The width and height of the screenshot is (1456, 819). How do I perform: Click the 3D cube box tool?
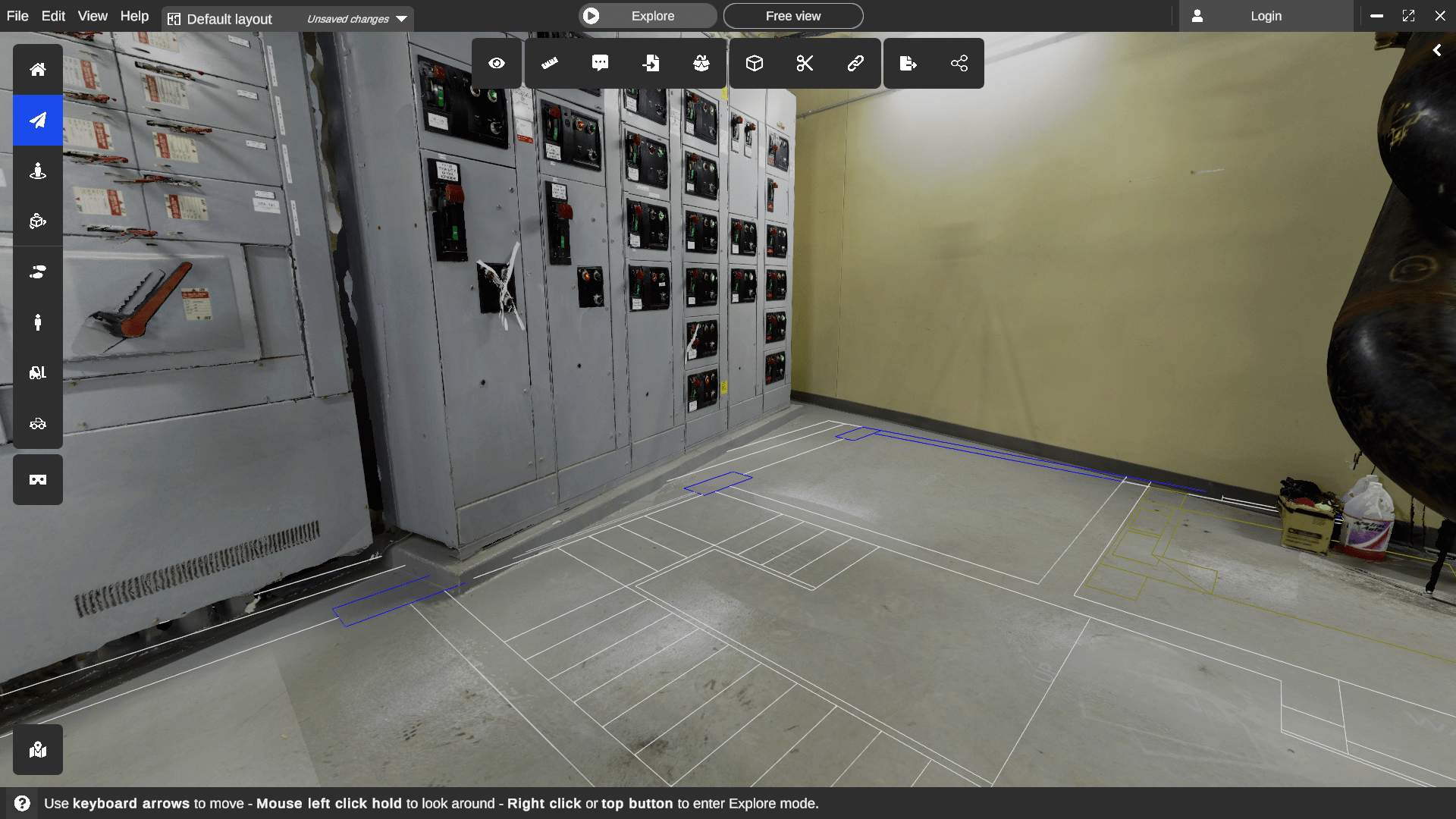coord(754,63)
